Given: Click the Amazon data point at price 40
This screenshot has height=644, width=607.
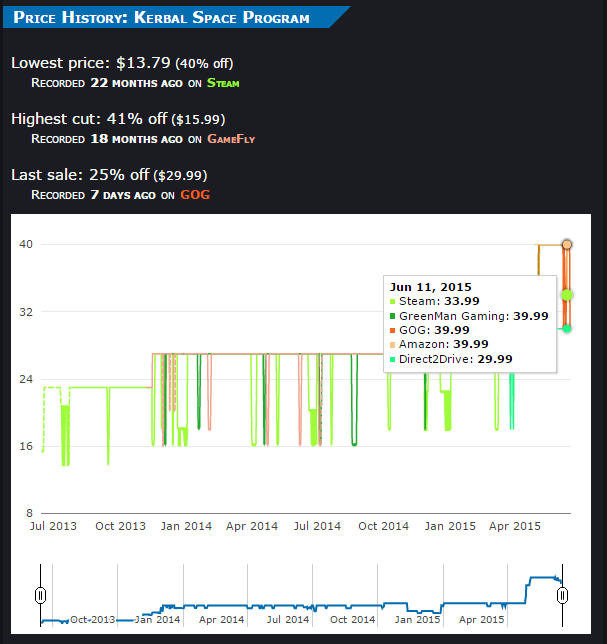Looking at the screenshot, I should [567, 245].
